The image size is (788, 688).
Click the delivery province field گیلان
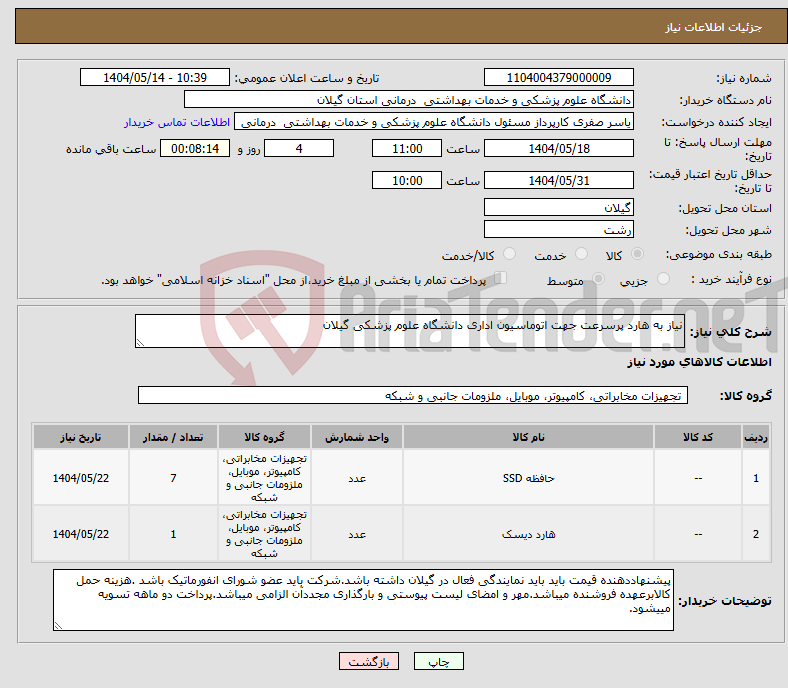(x=558, y=207)
